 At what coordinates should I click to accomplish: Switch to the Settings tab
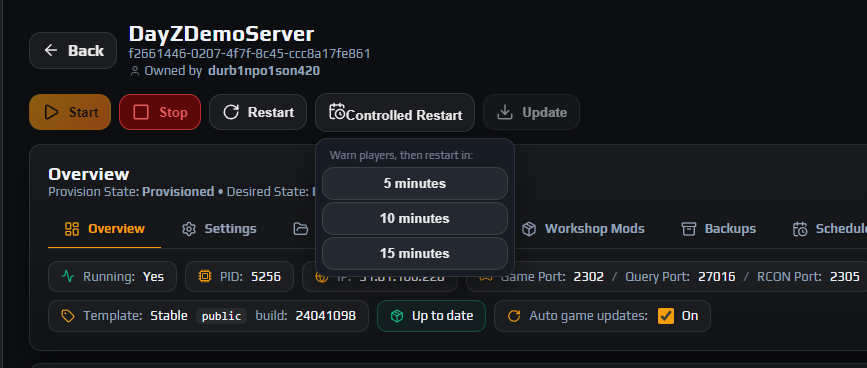[x=219, y=229]
